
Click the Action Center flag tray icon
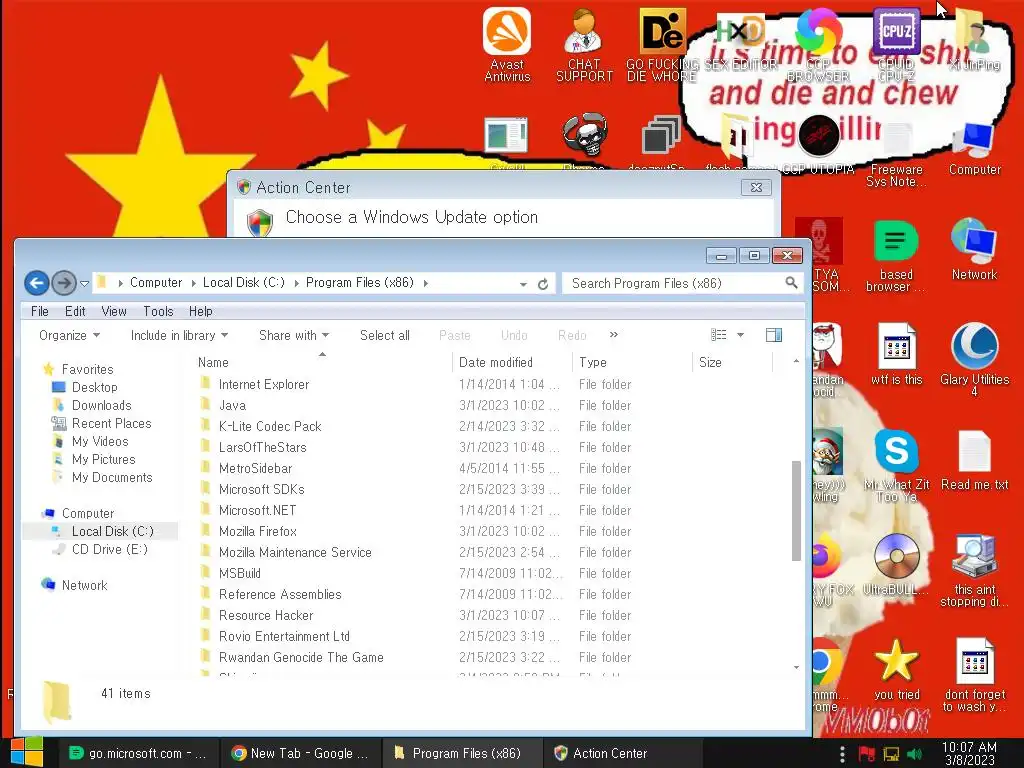867,754
